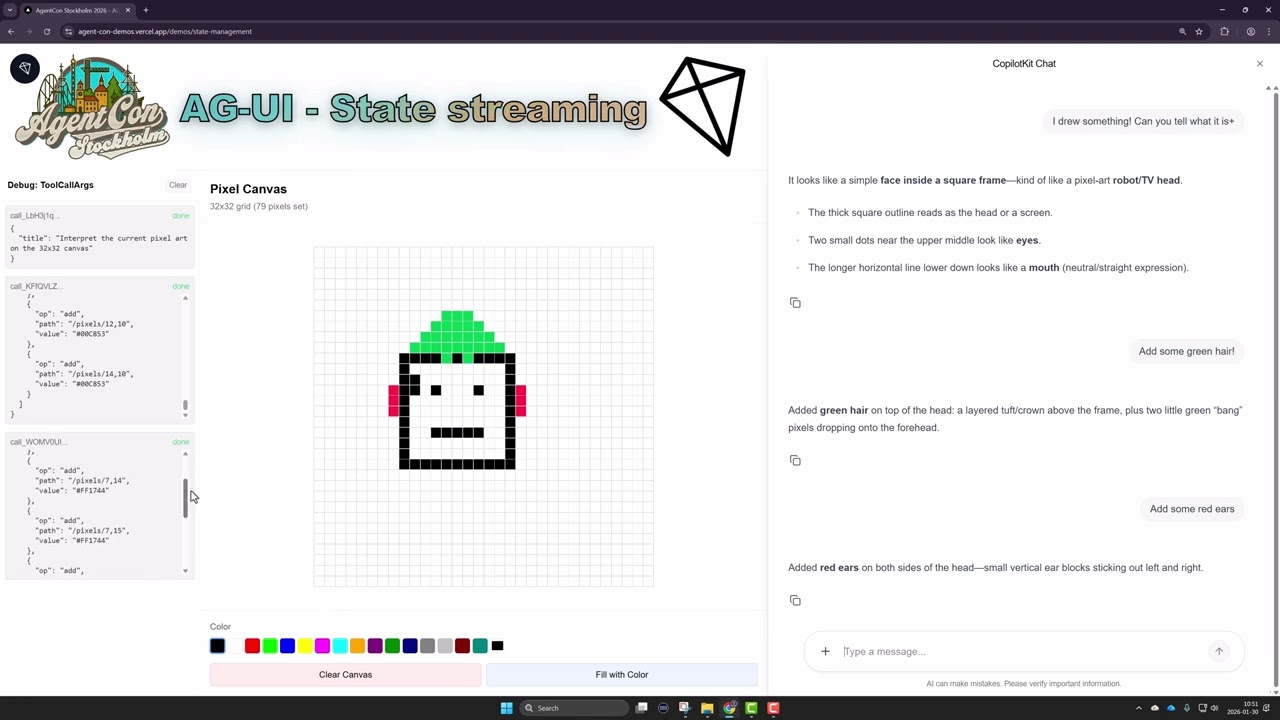Viewport: 1280px width, 720px height.
Task: Select the black color swatch (first)
Action: (217, 646)
